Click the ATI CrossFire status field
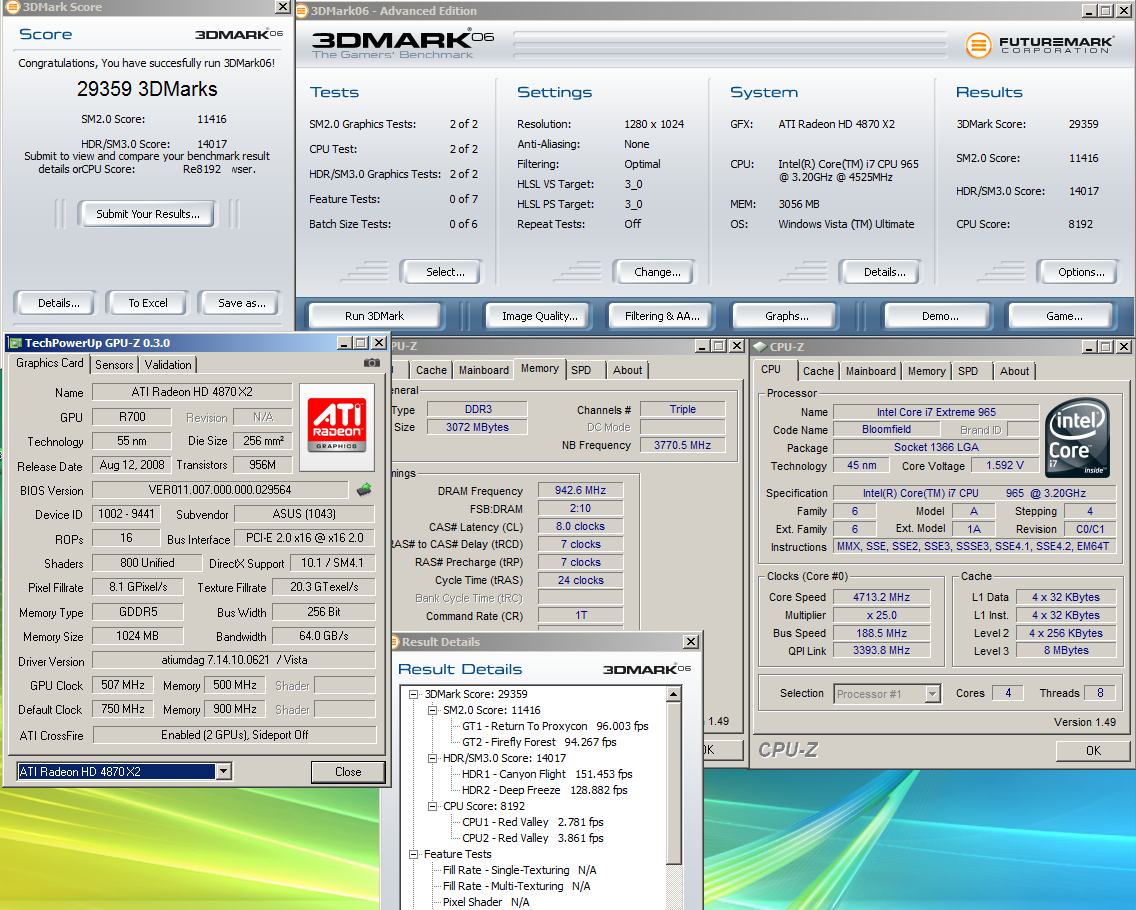 [234, 735]
